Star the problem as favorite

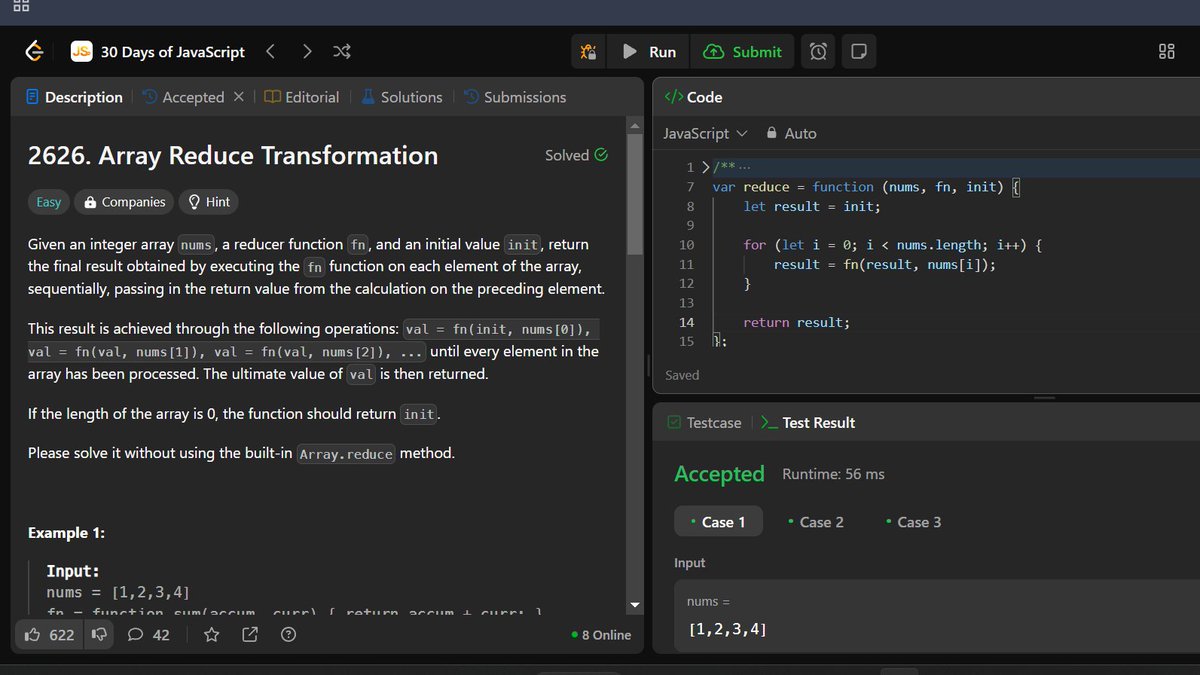[212, 635]
